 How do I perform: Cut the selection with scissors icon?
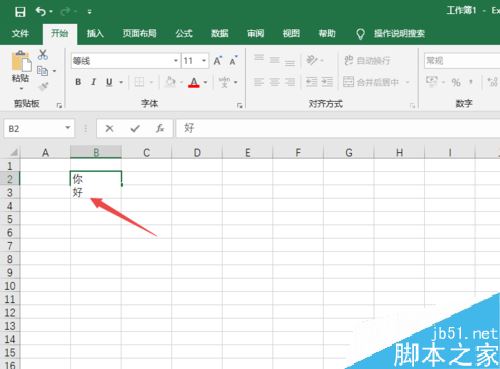tap(43, 55)
